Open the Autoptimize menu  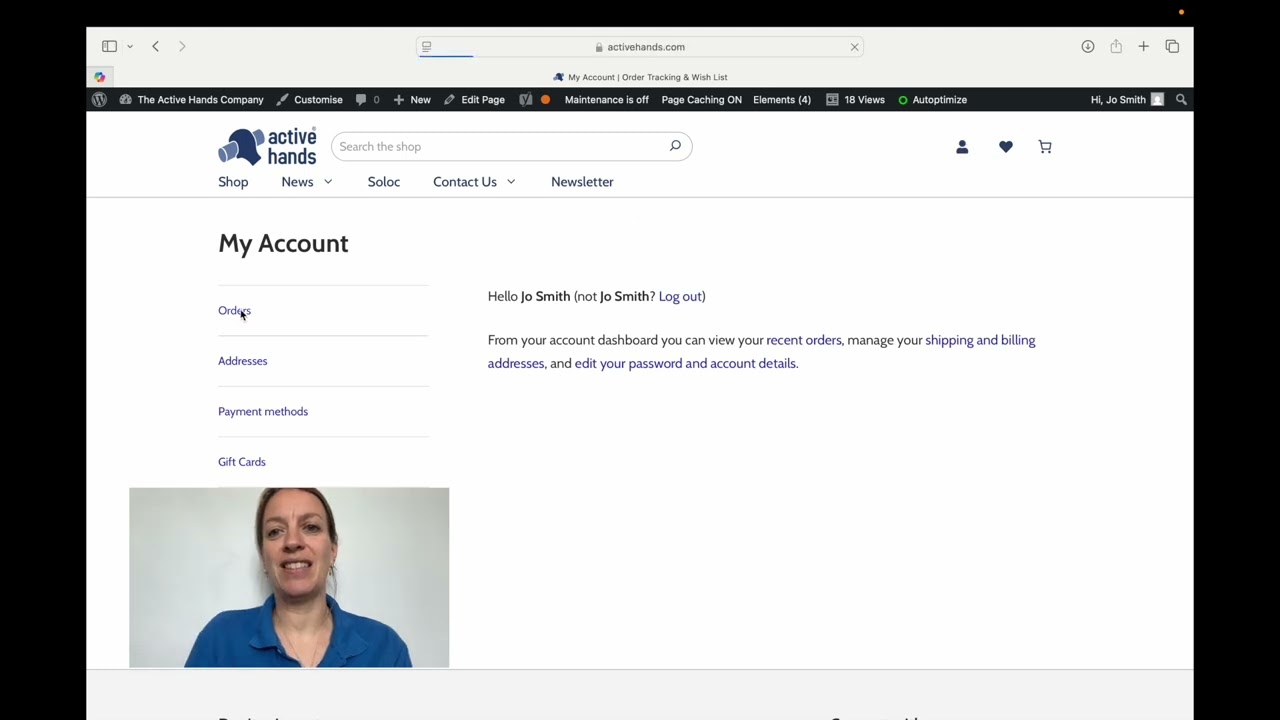click(x=932, y=100)
